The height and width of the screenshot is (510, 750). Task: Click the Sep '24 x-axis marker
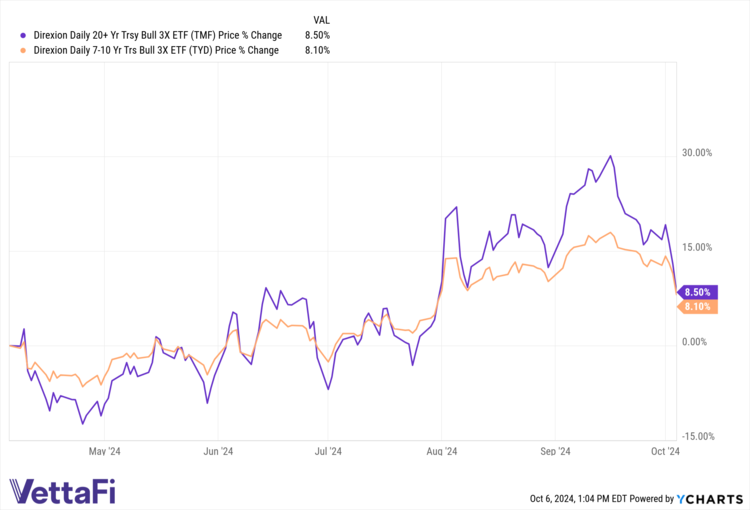[558, 451]
